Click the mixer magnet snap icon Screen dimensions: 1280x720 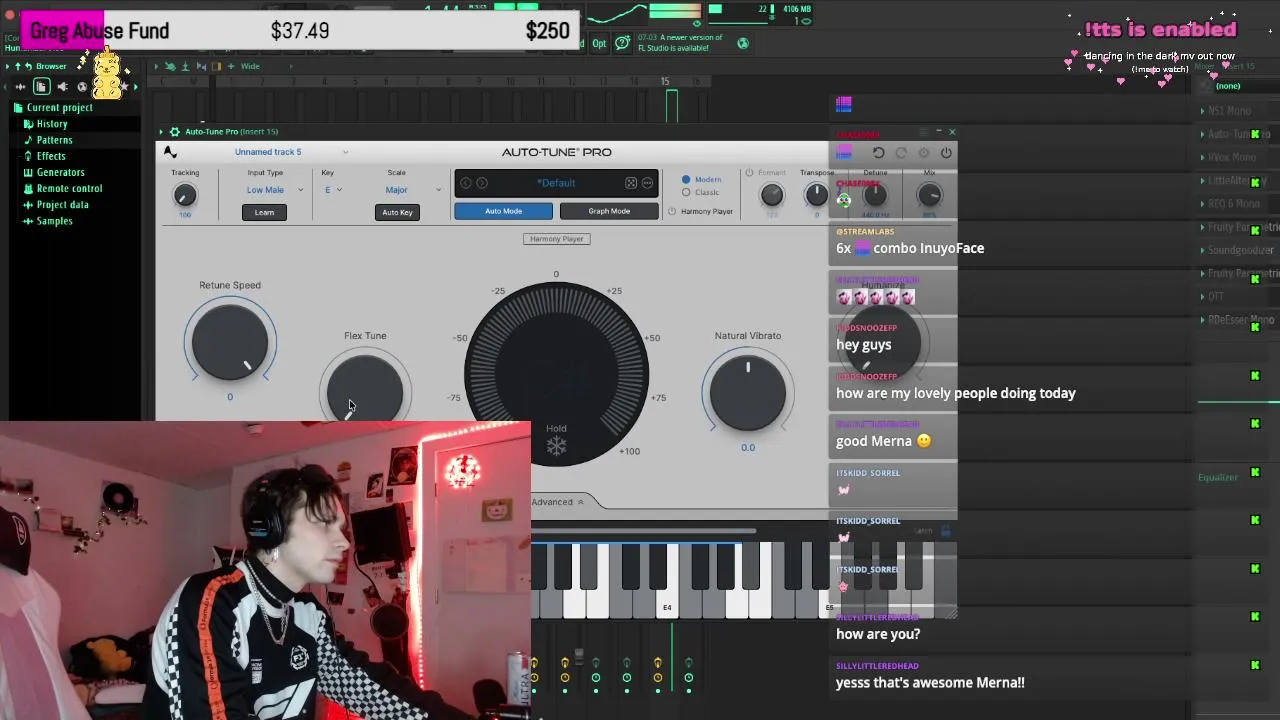pos(171,67)
